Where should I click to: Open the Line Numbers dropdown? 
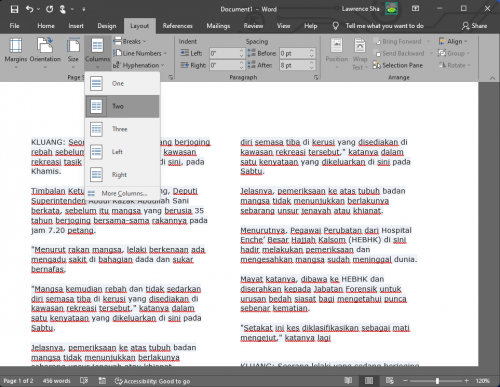(140, 53)
